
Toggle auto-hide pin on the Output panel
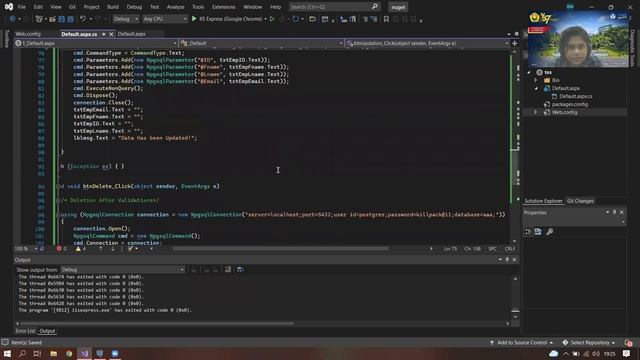[x=507, y=260]
